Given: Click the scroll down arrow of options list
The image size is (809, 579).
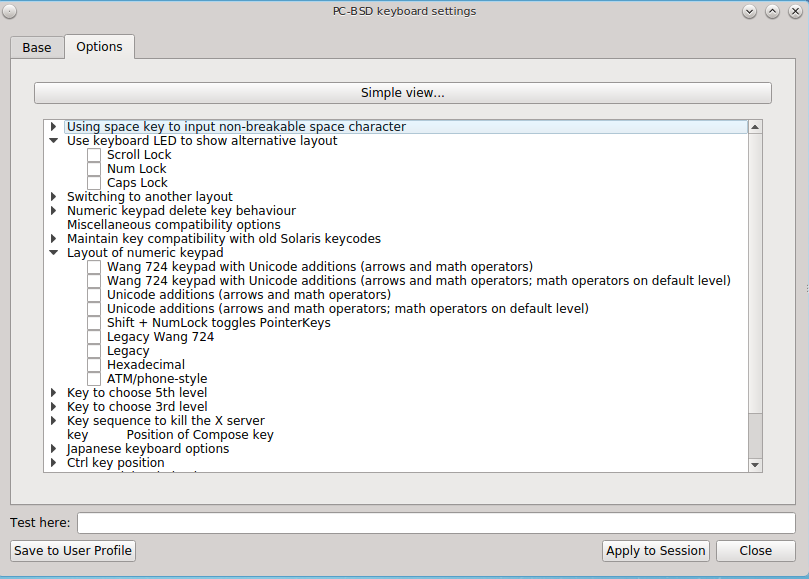Looking at the screenshot, I should tap(755, 465).
